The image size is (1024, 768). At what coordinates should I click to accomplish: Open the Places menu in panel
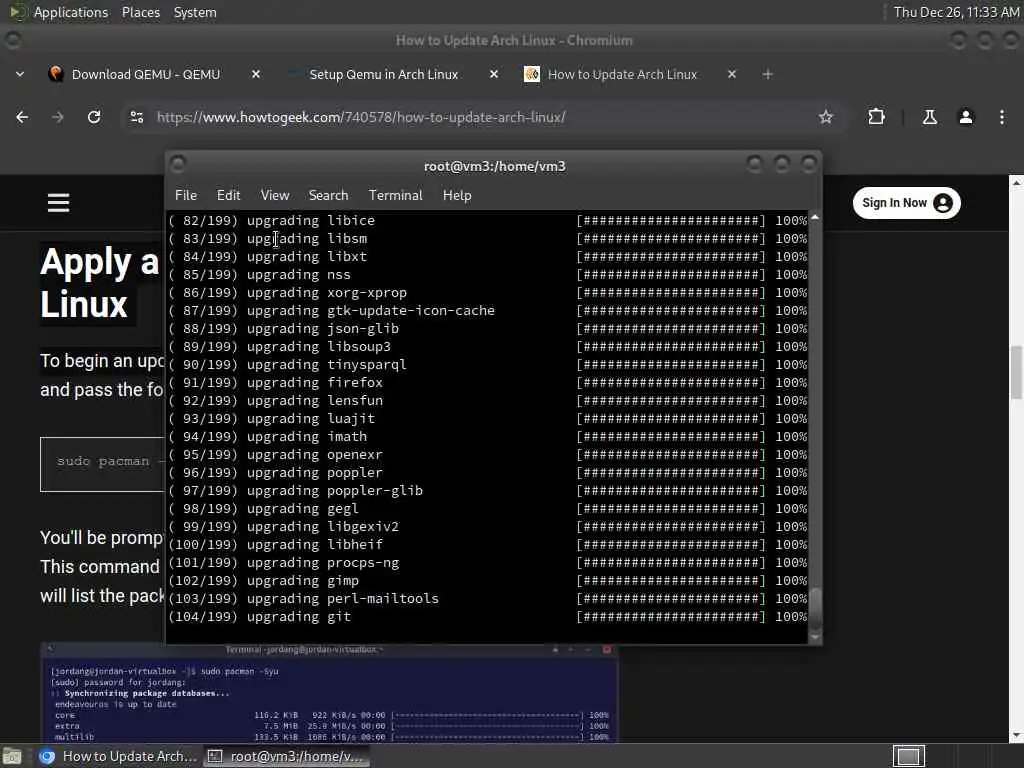click(x=141, y=12)
